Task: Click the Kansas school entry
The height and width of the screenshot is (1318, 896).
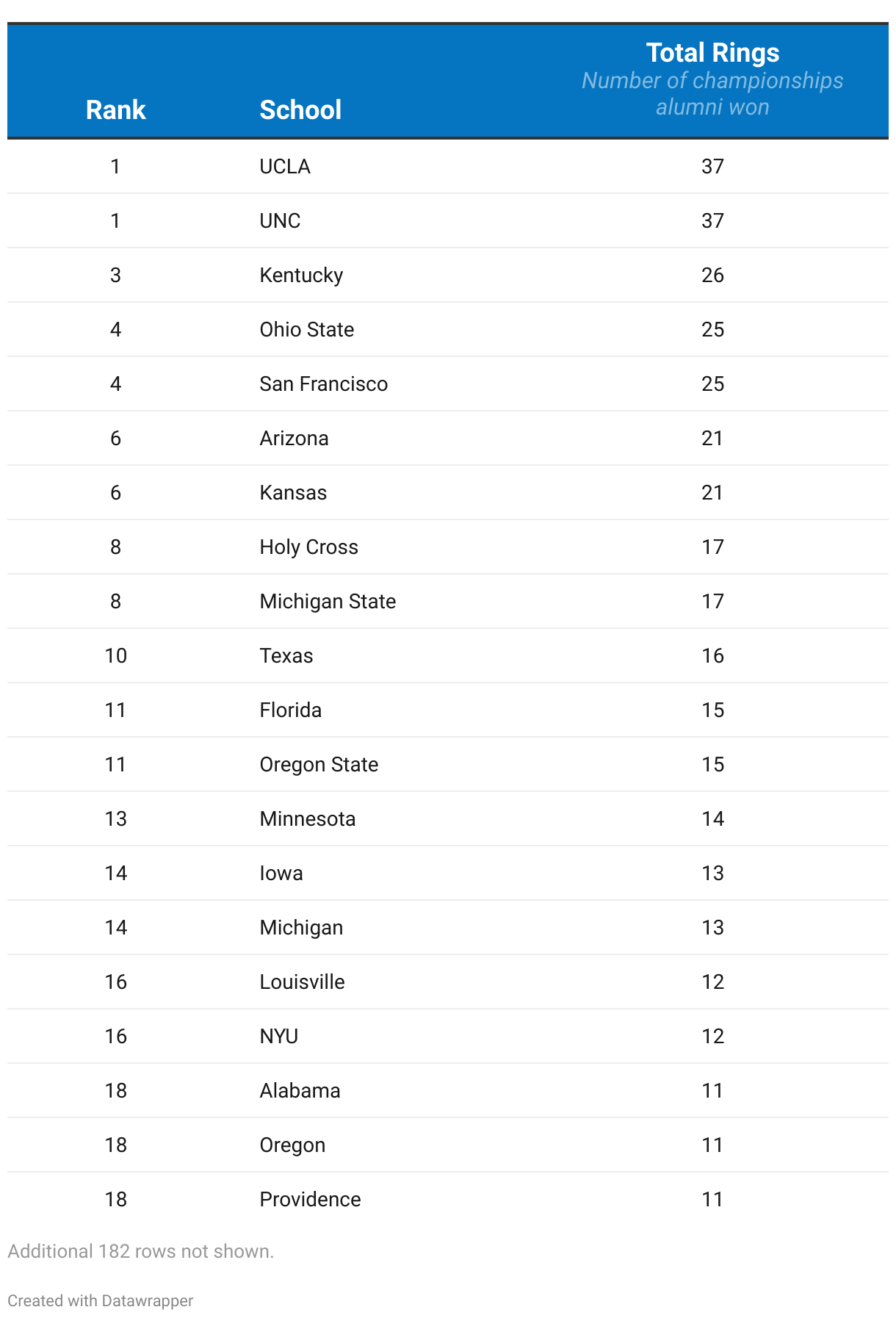Action: click(293, 493)
